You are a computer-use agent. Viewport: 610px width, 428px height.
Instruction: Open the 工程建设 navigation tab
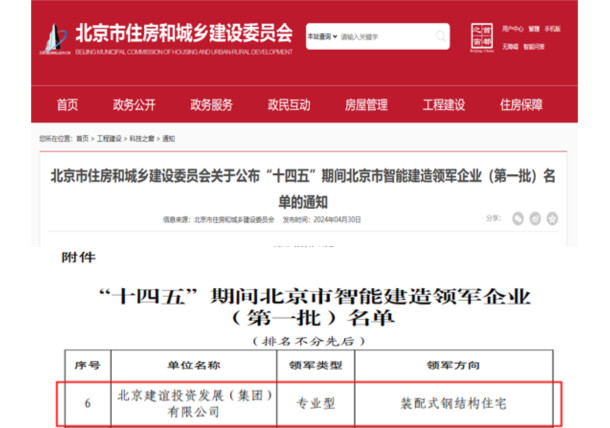coord(444,105)
